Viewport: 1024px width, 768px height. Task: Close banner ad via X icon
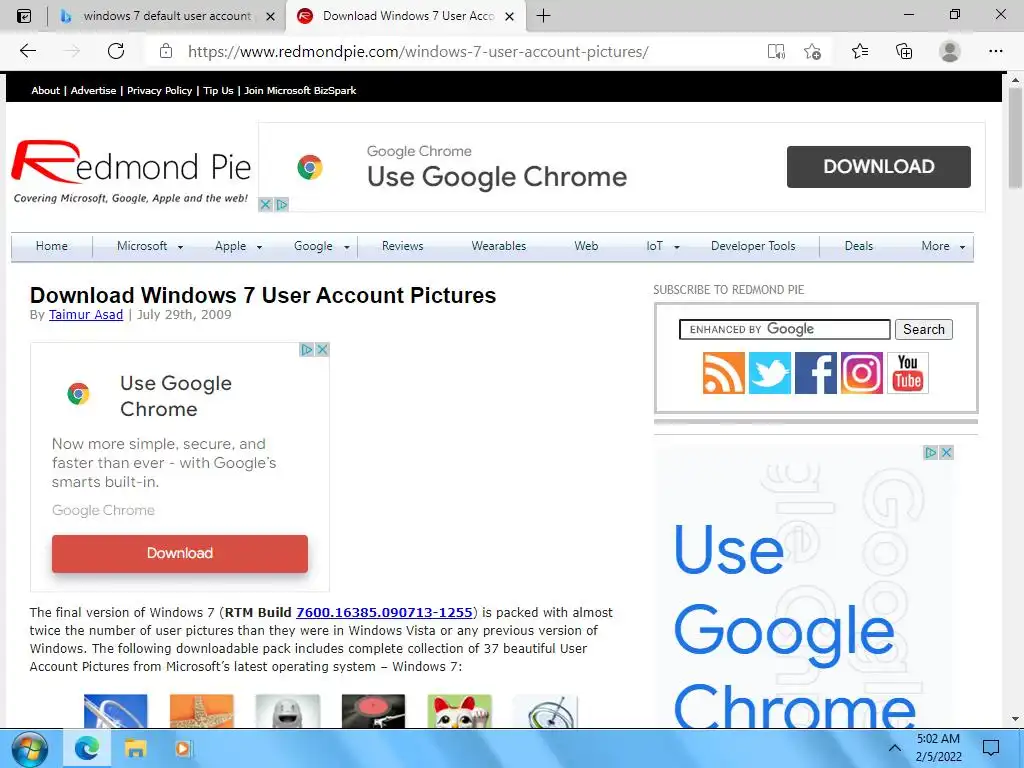(264, 204)
